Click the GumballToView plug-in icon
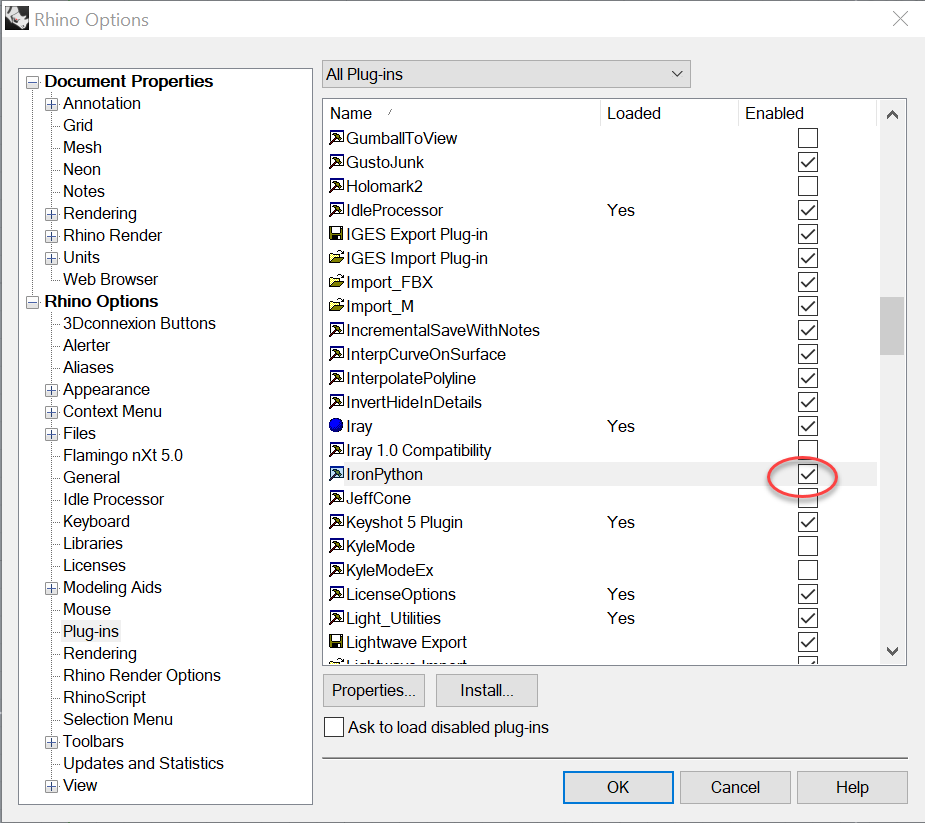This screenshot has width=925, height=823. point(336,137)
